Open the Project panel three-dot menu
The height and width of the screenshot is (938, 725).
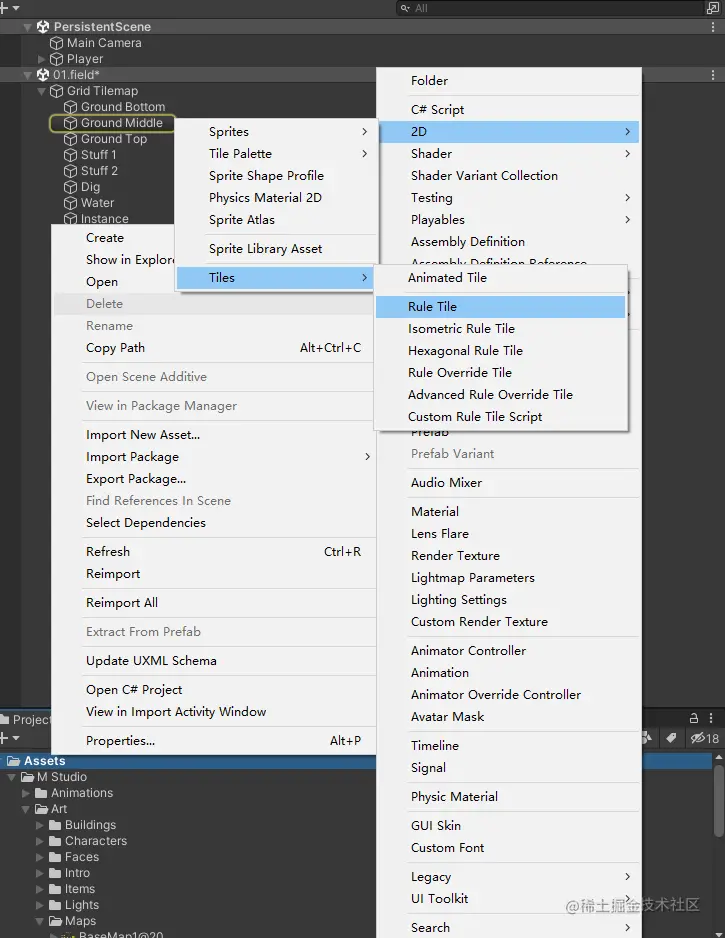tap(711, 718)
